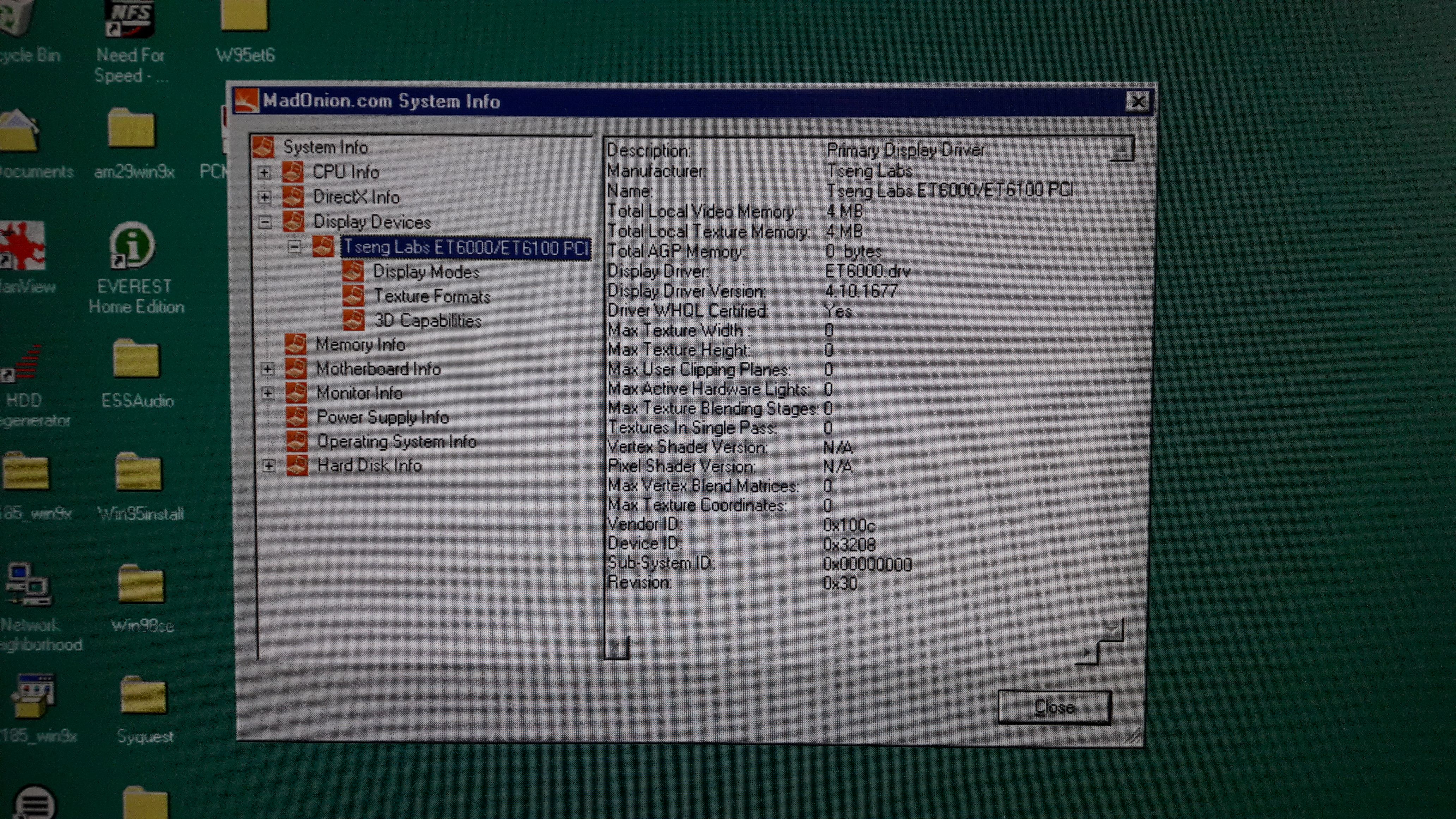1456x819 pixels.
Task: Select the Operating System Info tree item
Action: click(x=396, y=442)
